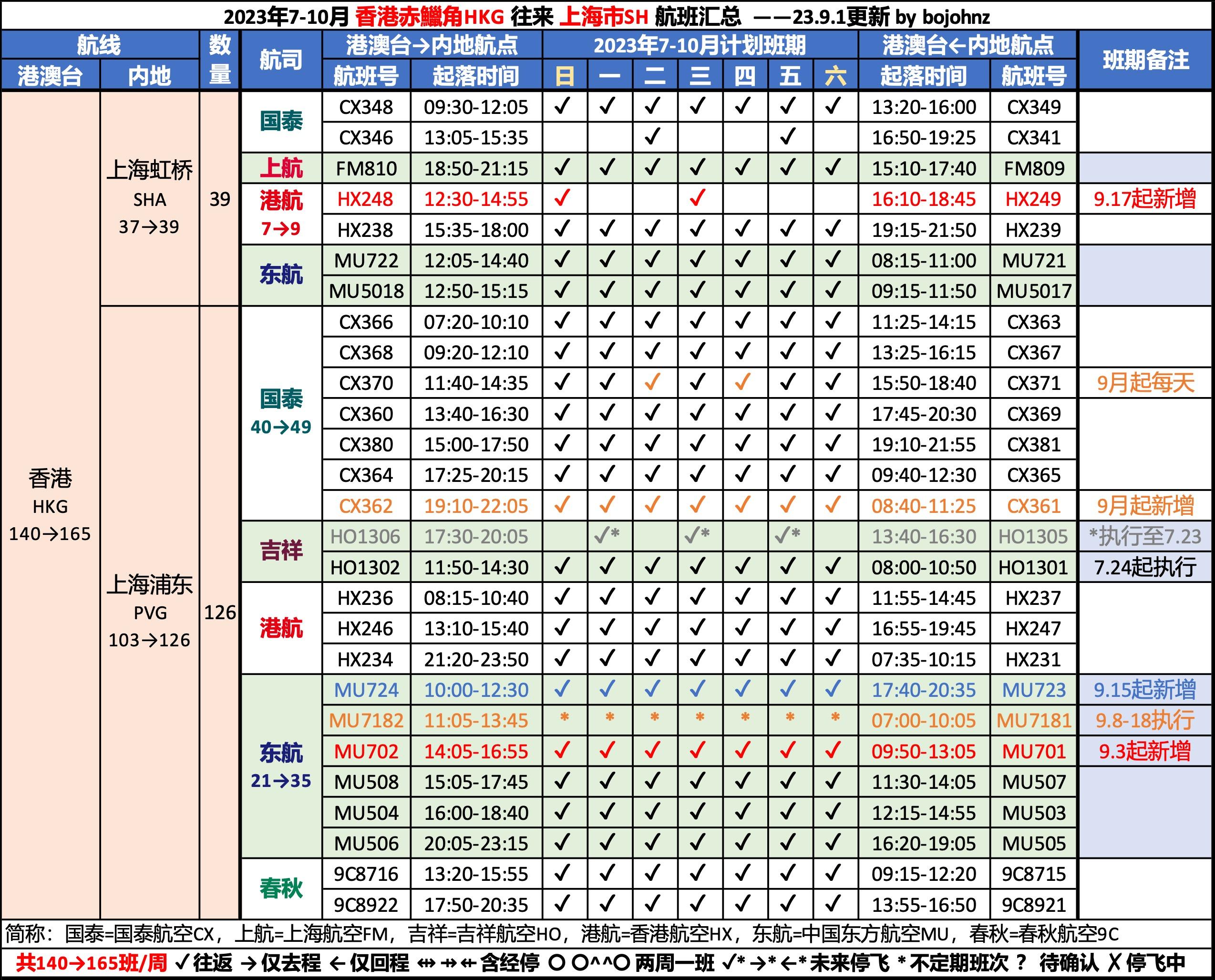The height and width of the screenshot is (980, 1215).
Task: Click flight number MU504
Action: click(366, 812)
